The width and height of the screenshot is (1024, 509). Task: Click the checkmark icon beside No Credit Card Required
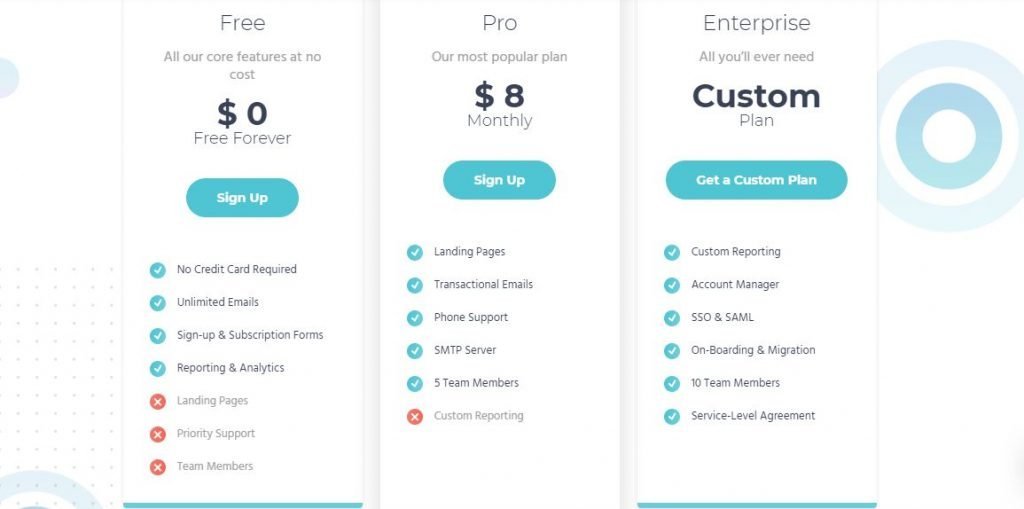(x=158, y=270)
